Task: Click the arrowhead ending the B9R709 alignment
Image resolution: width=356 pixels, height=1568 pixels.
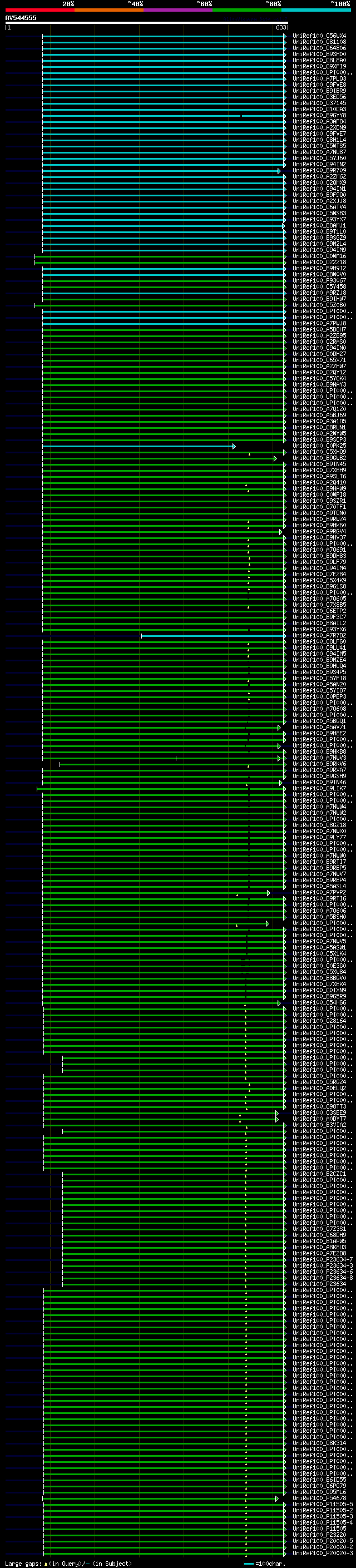Action: pos(279,171)
